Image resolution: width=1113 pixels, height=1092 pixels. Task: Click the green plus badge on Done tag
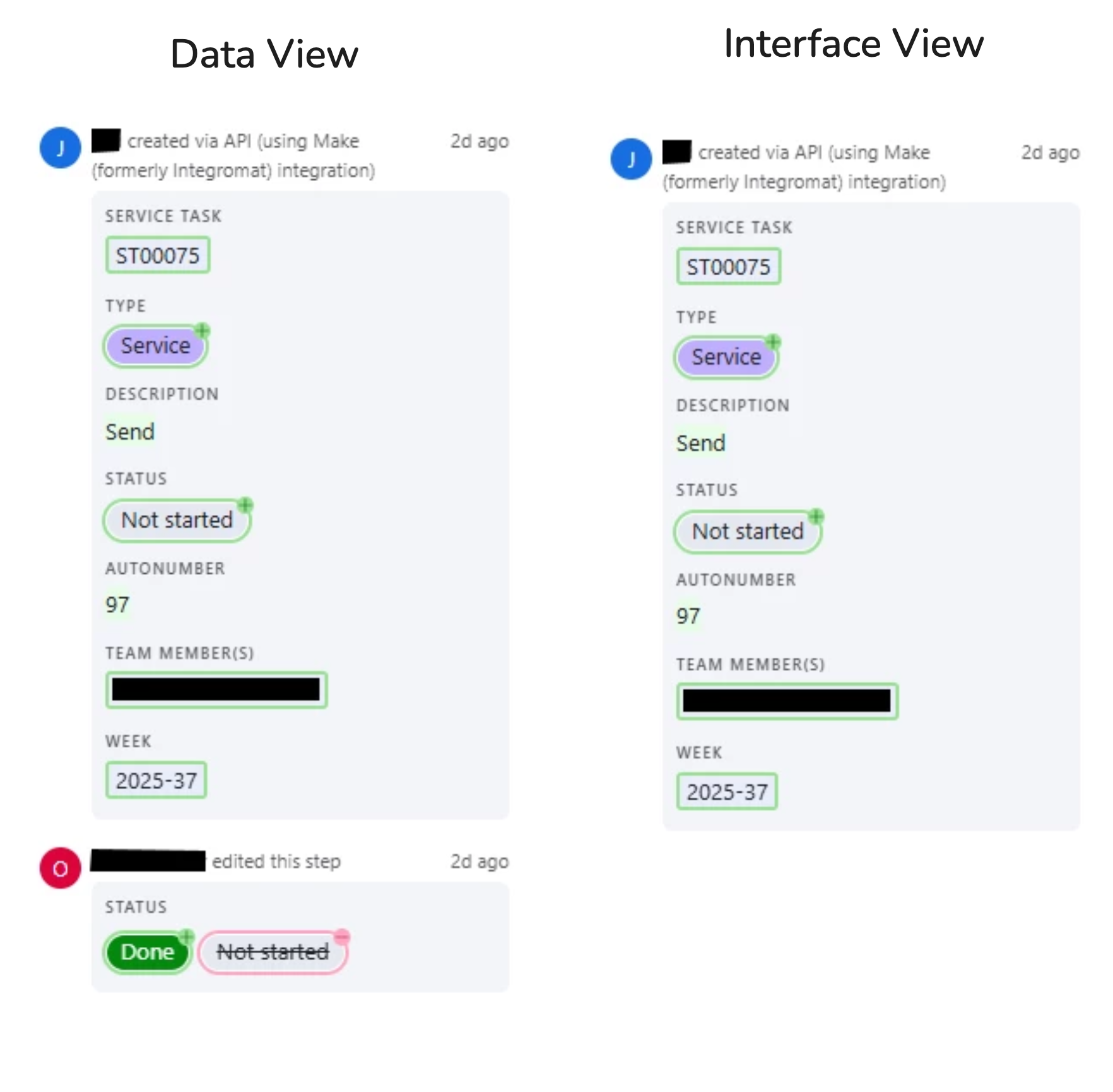[186, 936]
